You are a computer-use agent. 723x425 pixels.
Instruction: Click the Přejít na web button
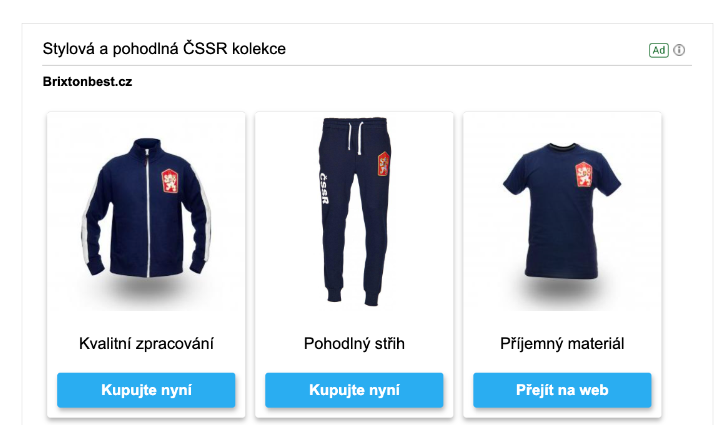tap(562, 390)
